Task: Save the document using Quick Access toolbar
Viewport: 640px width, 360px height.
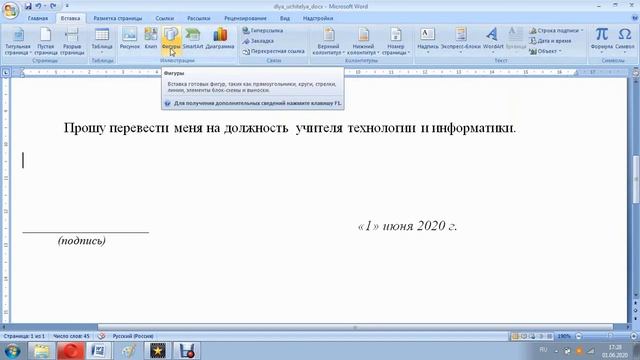Action: pyautogui.click(x=28, y=6)
